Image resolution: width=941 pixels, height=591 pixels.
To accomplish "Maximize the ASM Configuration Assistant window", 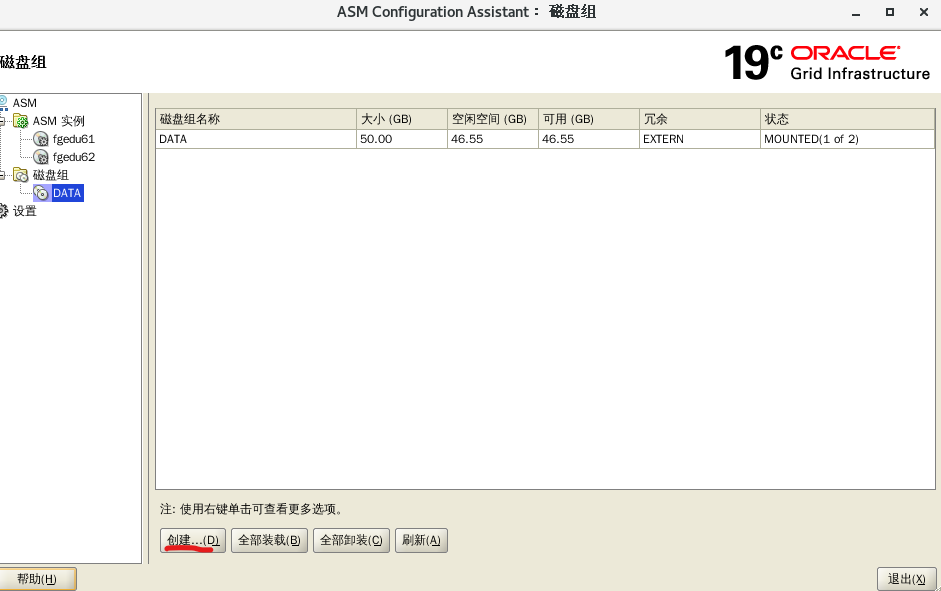I will [x=890, y=12].
